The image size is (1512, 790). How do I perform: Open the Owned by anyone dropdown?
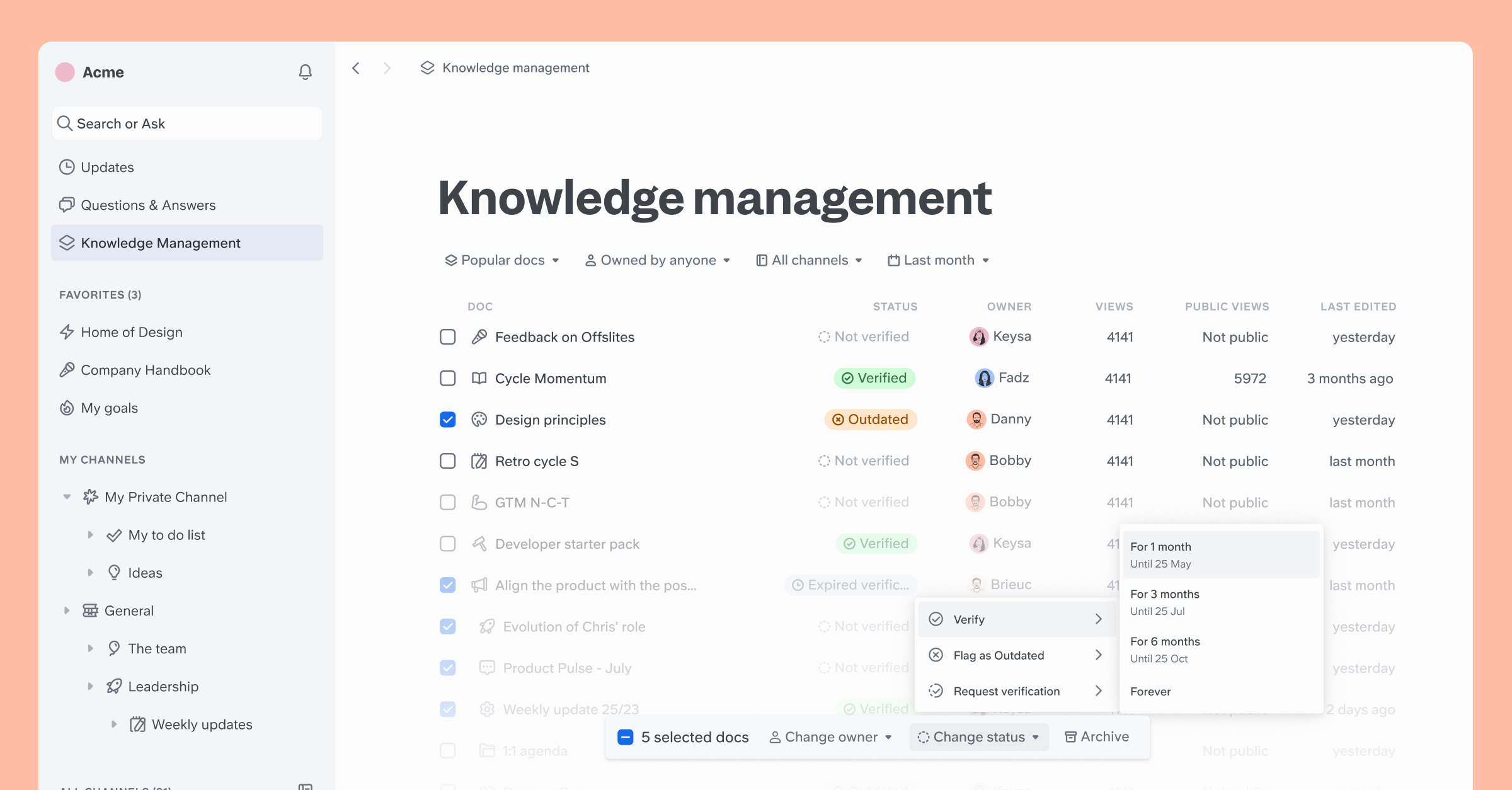658,260
